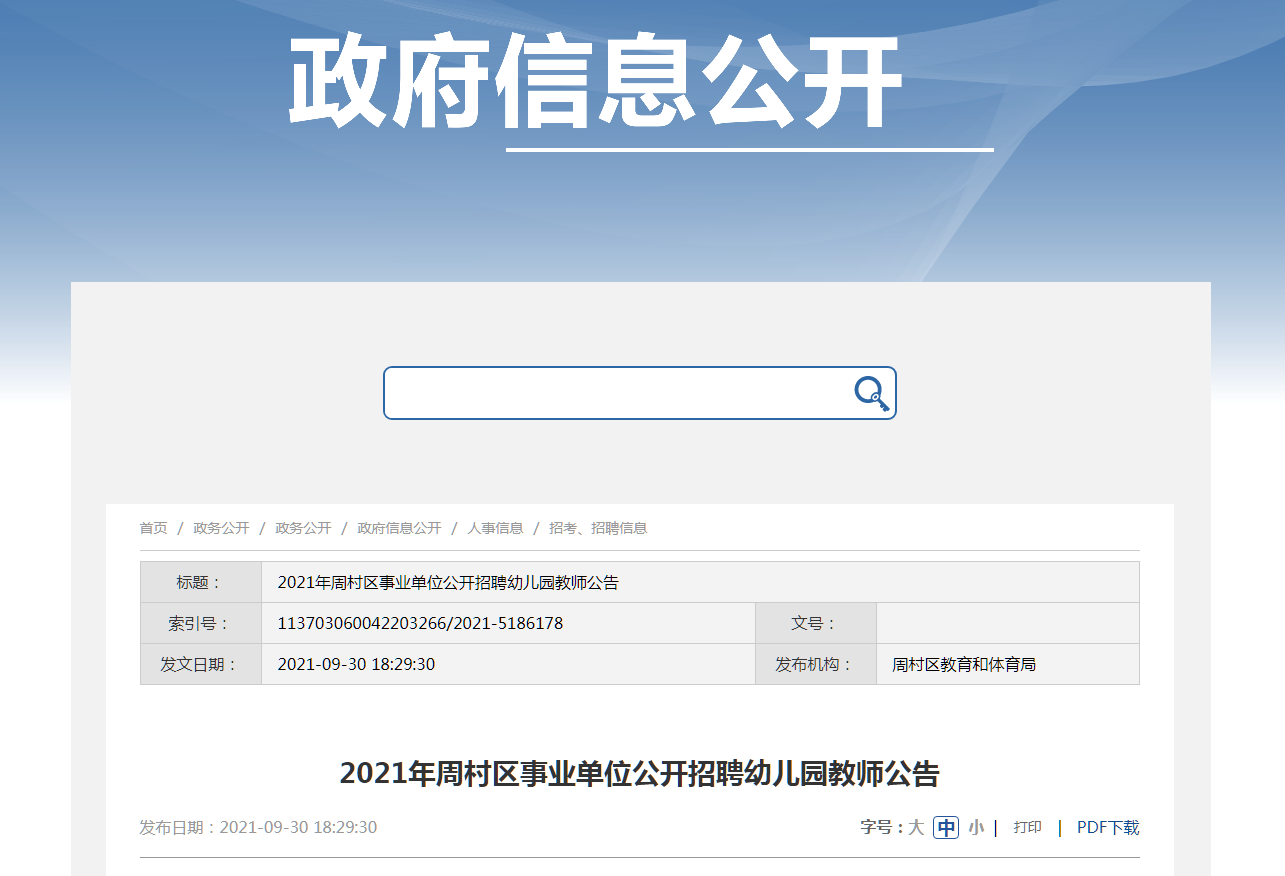Go to 首页 breadcrumb link
Viewport: 1285px width, 876px height.
tap(154, 528)
